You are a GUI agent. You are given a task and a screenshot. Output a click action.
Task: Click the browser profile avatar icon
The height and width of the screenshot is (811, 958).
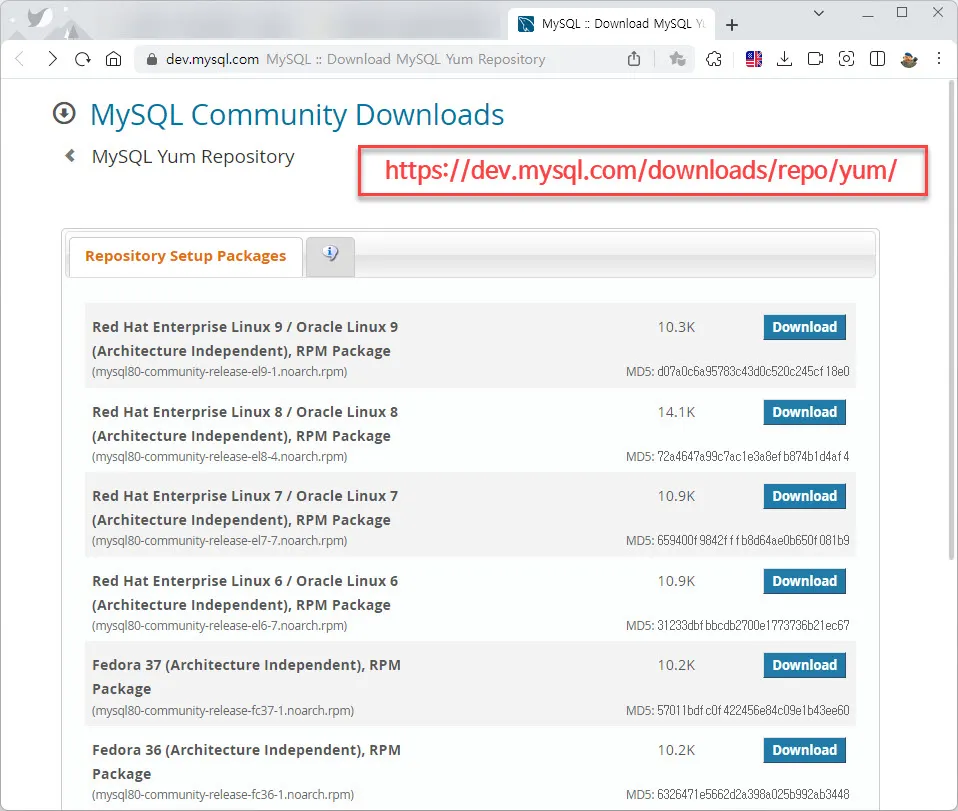click(908, 59)
